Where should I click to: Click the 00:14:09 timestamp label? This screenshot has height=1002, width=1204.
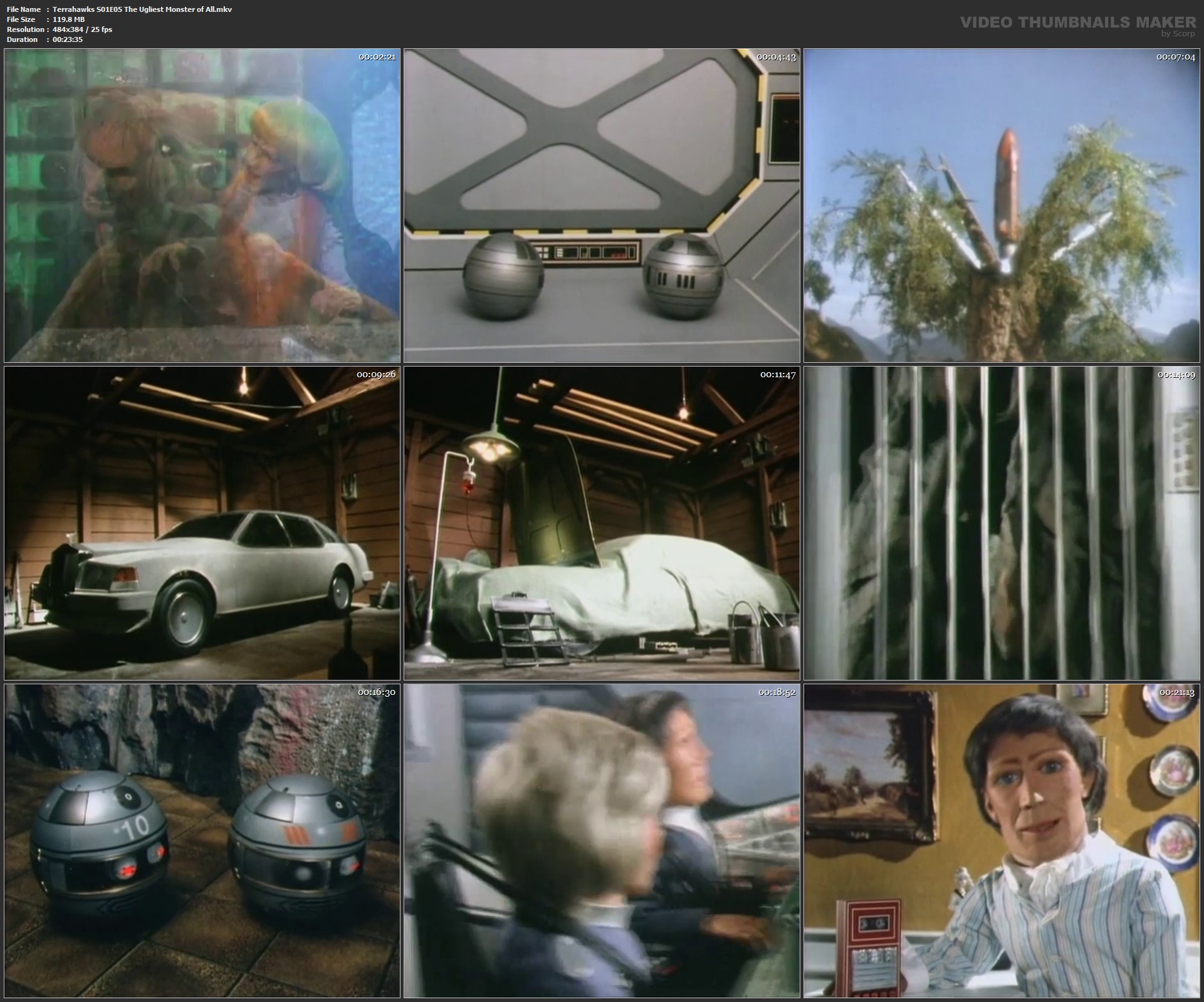click(1176, 375)
